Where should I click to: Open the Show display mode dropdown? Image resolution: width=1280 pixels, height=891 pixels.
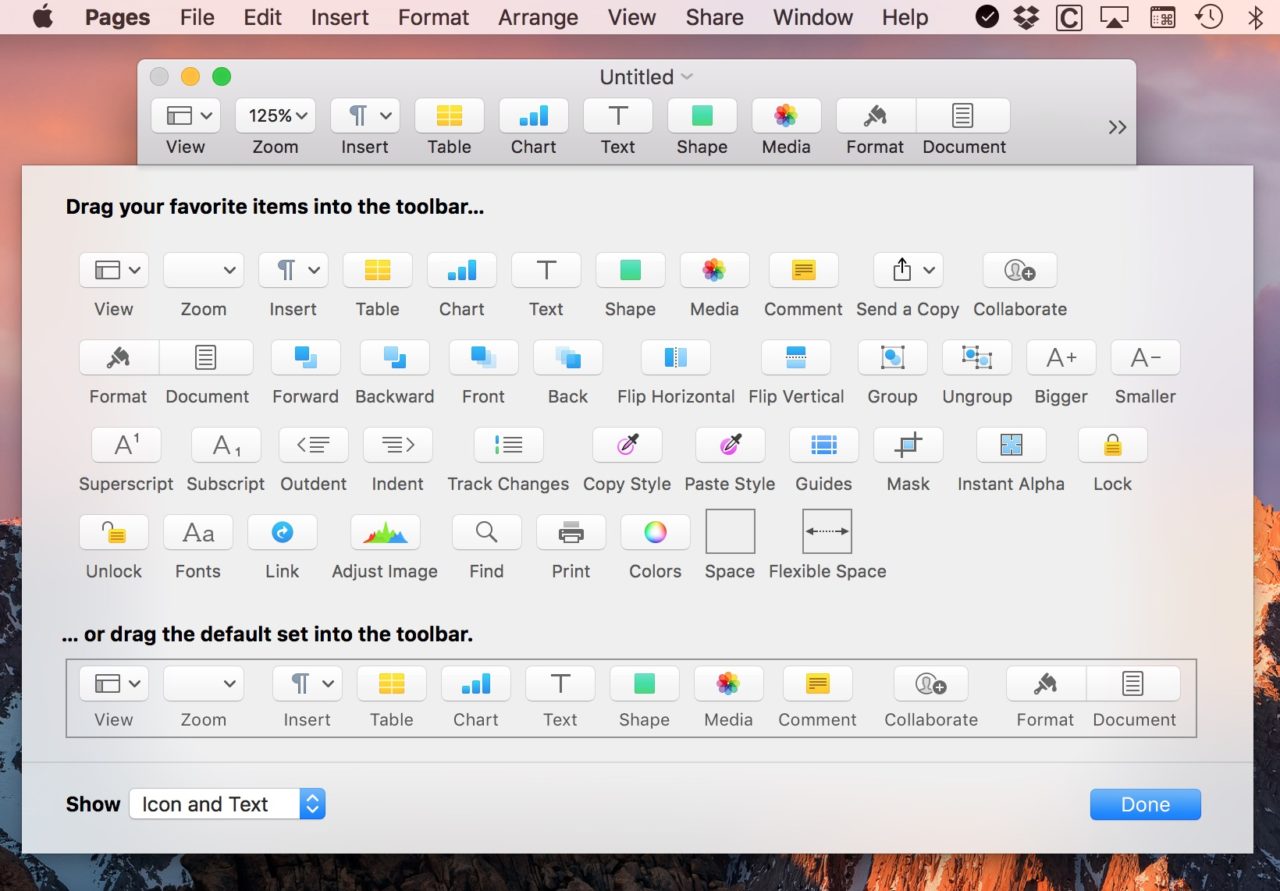(x=227, y=803)
